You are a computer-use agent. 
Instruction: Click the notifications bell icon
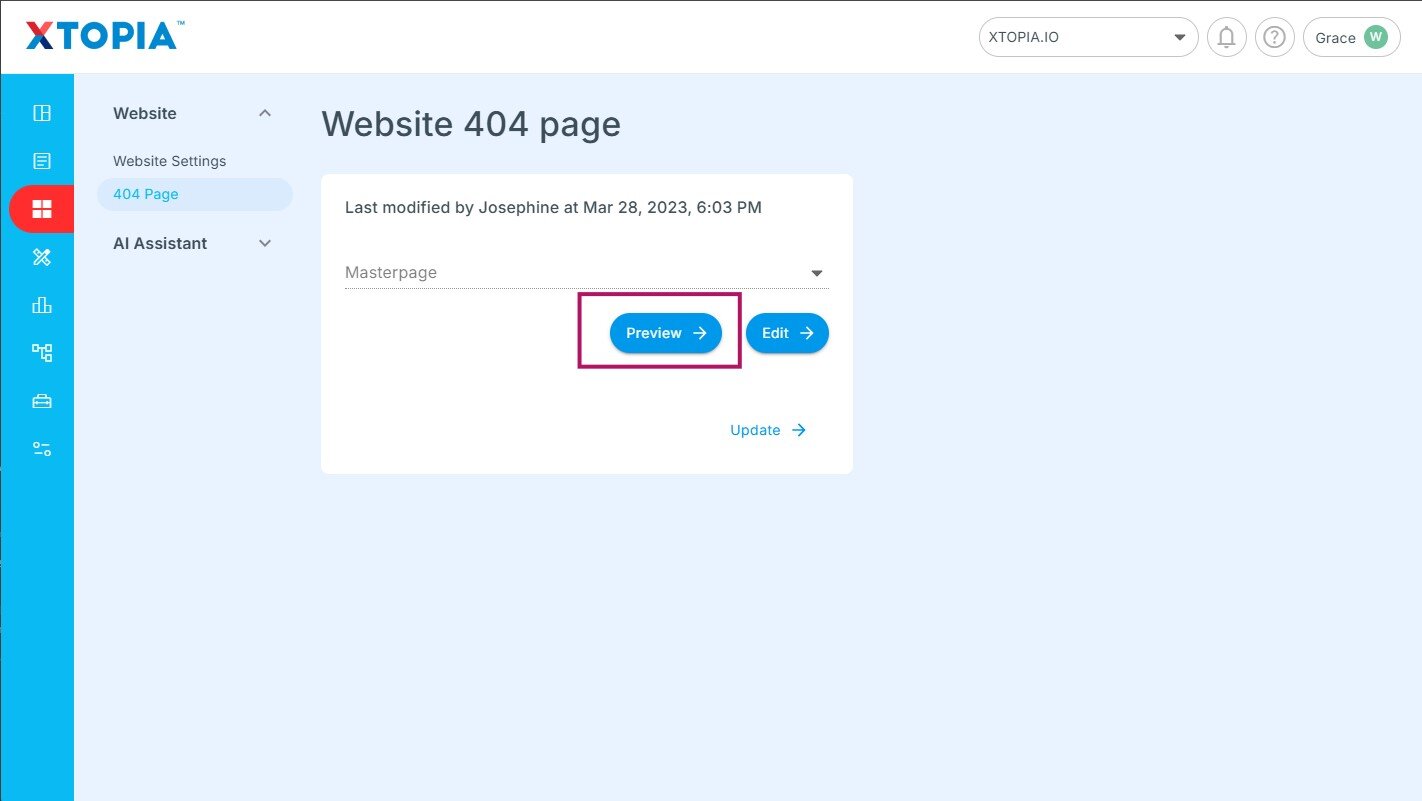click(1226, 38)
